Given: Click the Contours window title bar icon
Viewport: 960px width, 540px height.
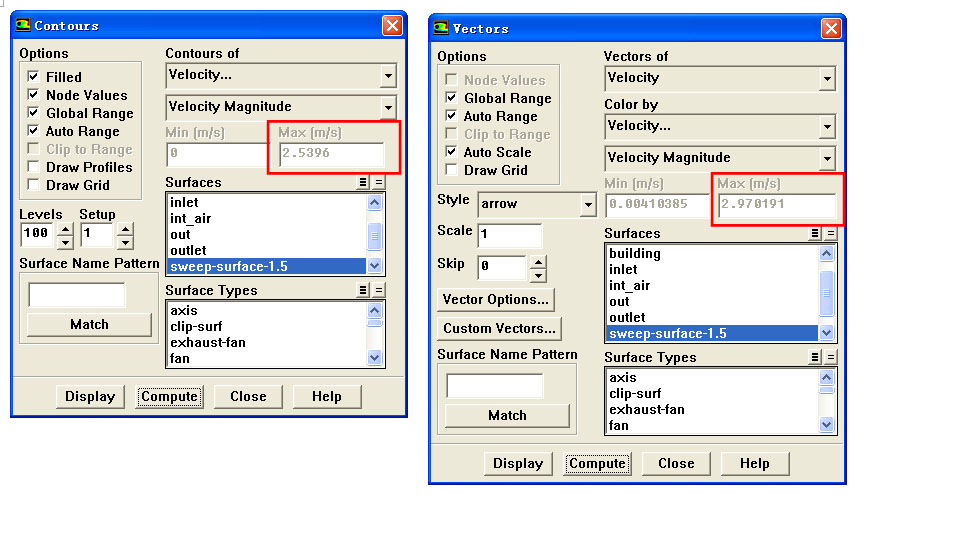Looking at the screenshot, I should 23,25.
